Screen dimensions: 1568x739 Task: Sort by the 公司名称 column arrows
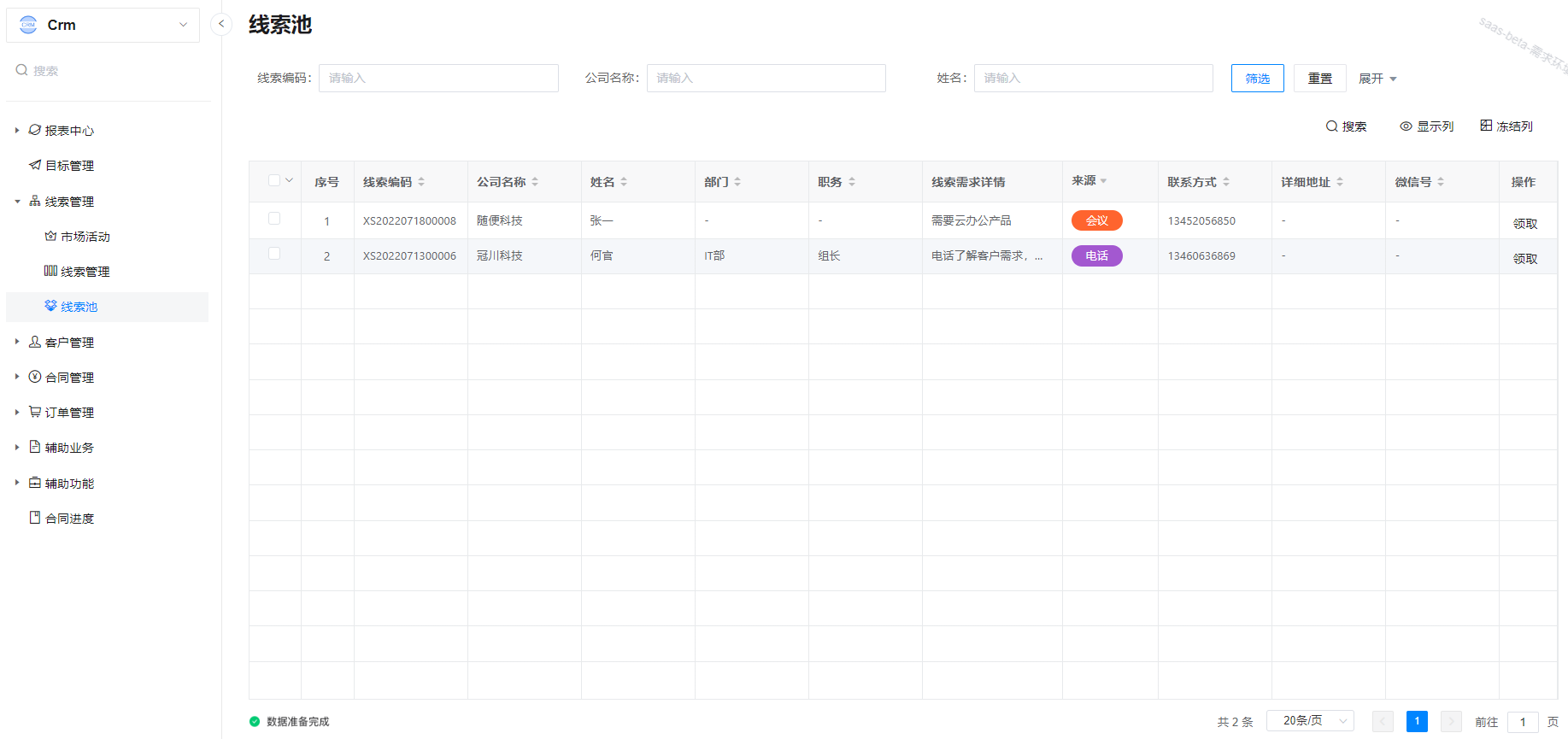tap(535, 182)
